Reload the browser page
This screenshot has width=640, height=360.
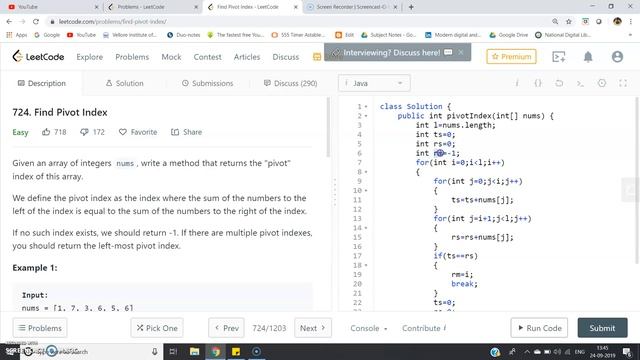click(x=36, y=21)
